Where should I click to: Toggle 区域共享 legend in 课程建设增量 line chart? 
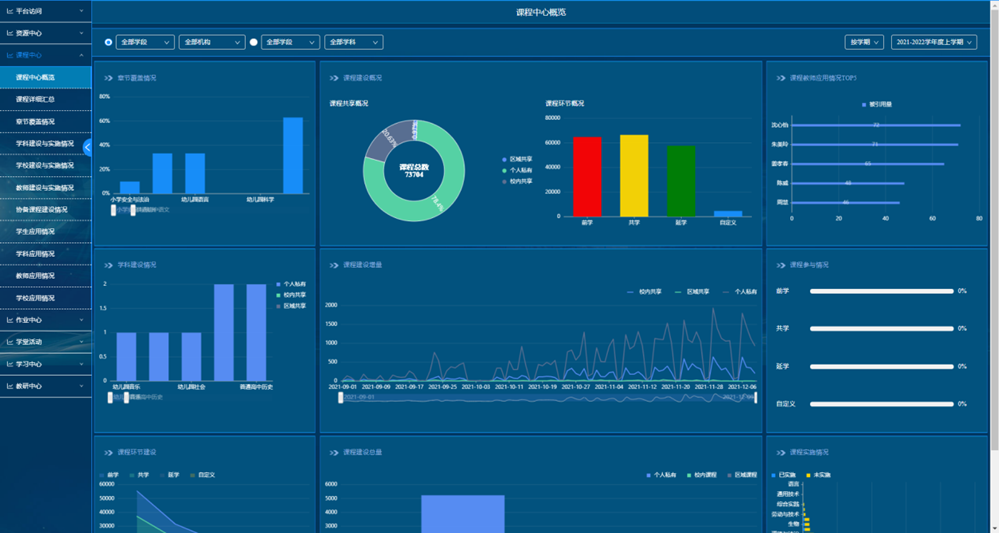(693, 292)
